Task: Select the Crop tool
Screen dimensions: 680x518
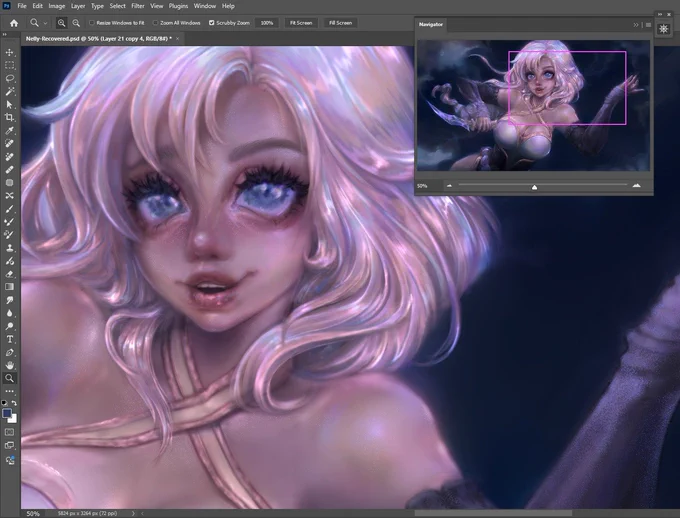Action: coord(10,118)
